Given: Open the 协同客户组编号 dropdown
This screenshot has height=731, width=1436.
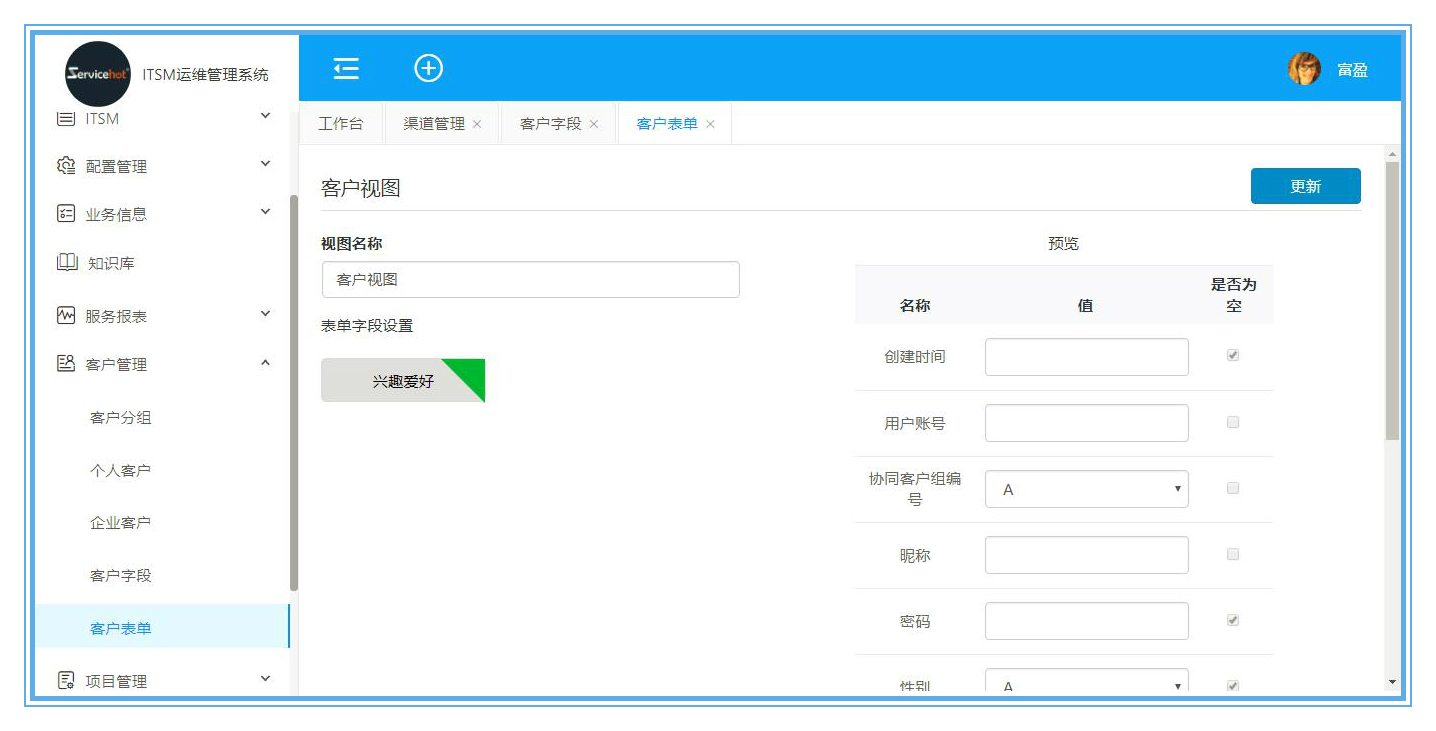Looking at the screenshot, I should coord(1086,489).
